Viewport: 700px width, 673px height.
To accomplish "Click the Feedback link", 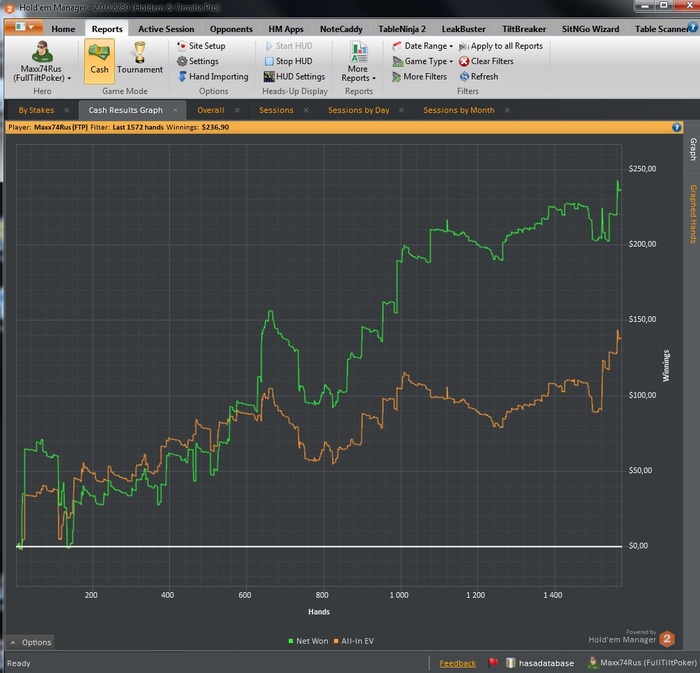I will click(x=458, y=664).
